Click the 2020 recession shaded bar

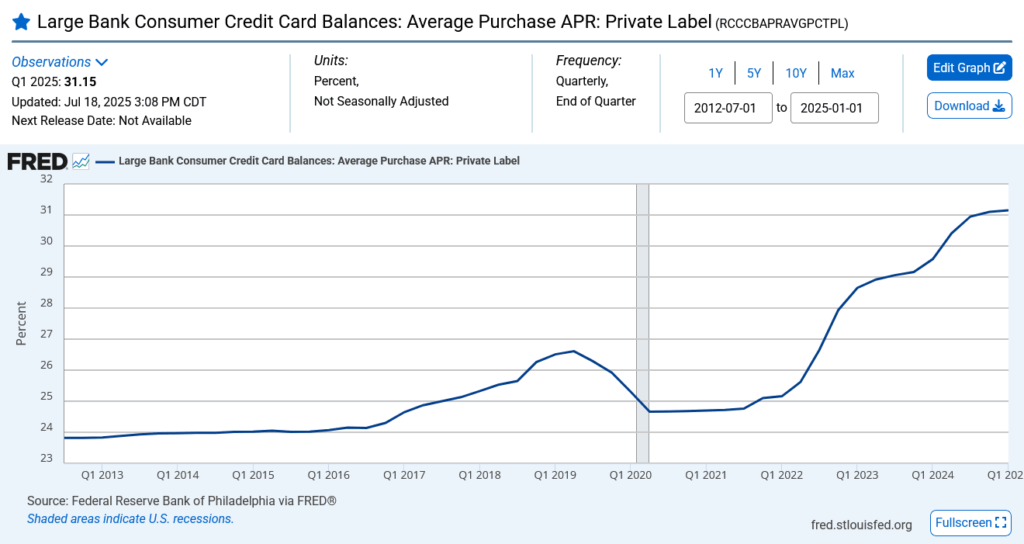pos(643,320)
